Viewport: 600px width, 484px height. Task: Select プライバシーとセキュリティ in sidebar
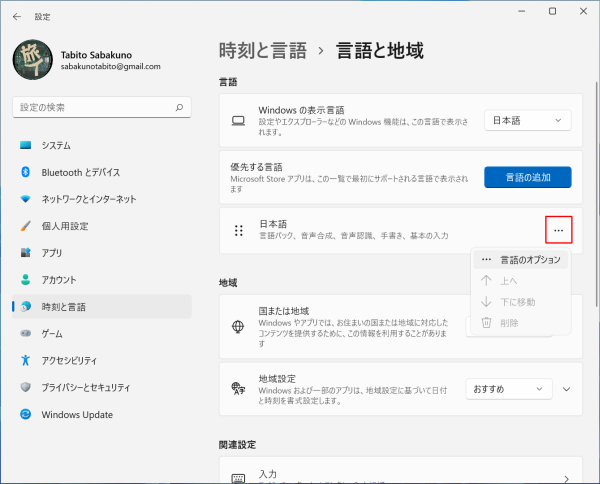(102, 387)
